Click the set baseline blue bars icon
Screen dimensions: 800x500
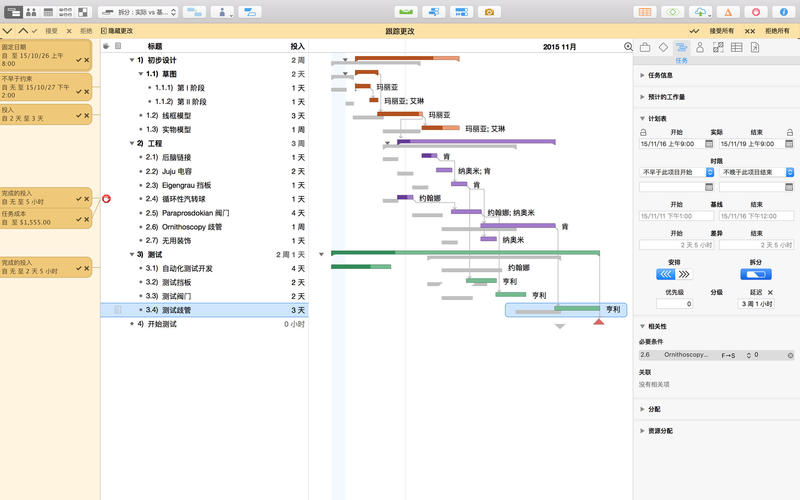(x=461, y=12)
